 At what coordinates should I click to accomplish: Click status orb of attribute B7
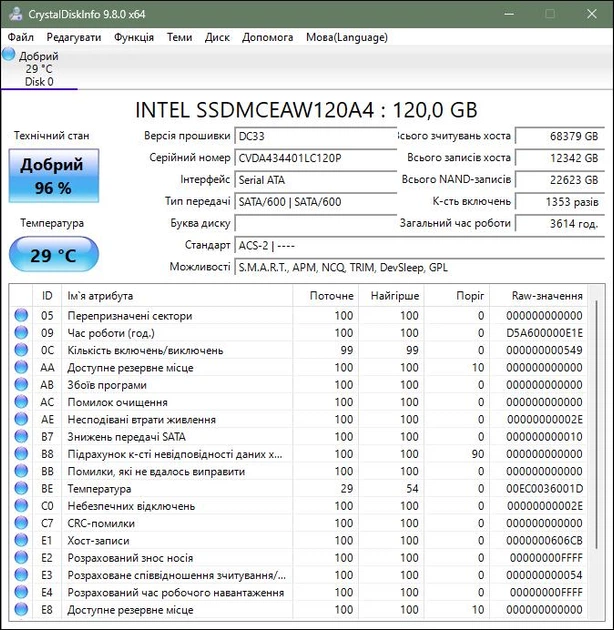pos(21,436)
